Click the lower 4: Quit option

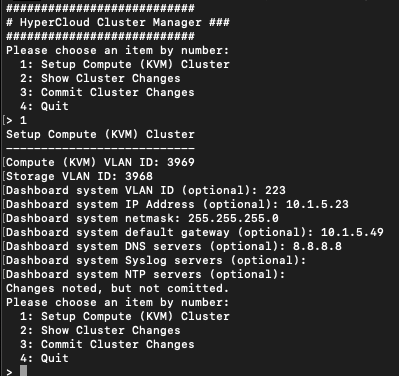coord(44,358)
